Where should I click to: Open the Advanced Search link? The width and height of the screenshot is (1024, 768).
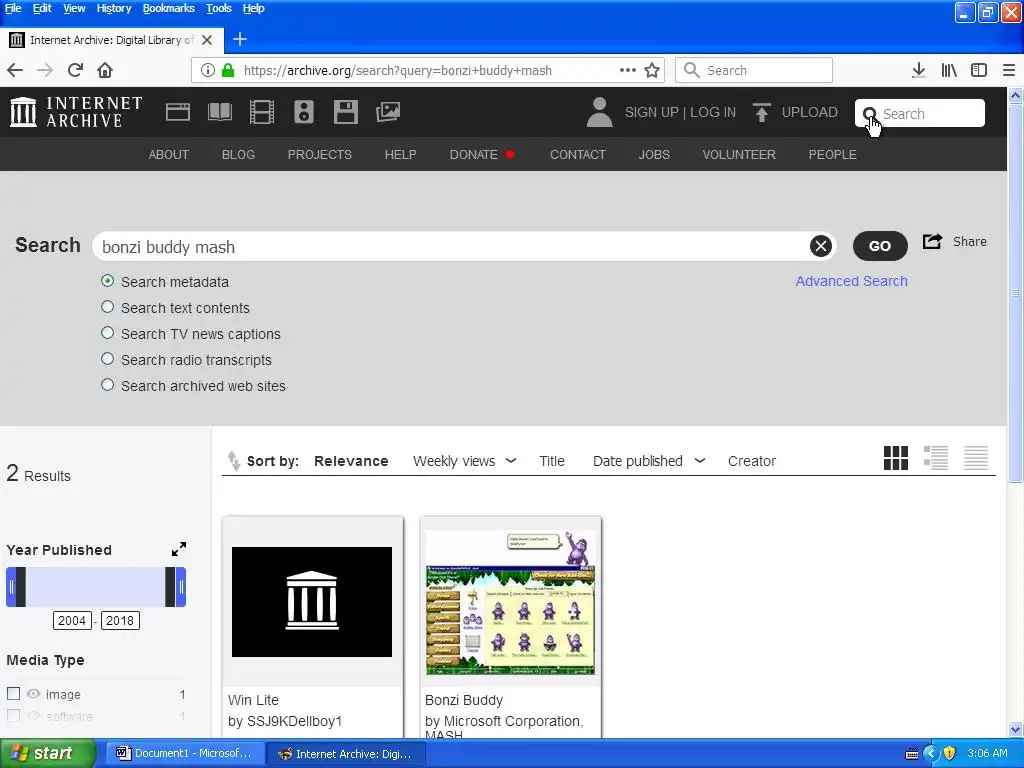[851, 281]
